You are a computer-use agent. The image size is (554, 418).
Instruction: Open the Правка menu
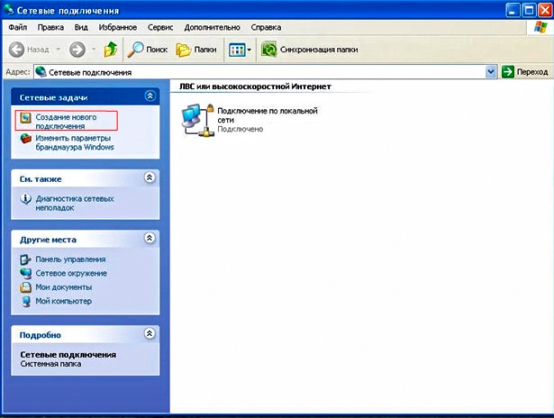51,27
